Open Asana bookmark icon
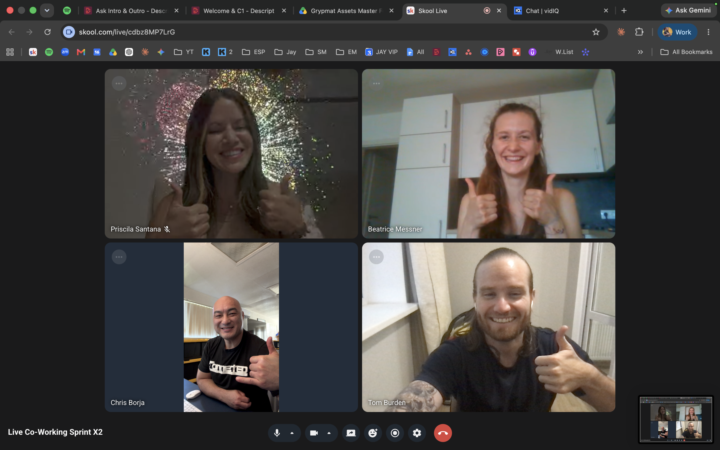 468,52
